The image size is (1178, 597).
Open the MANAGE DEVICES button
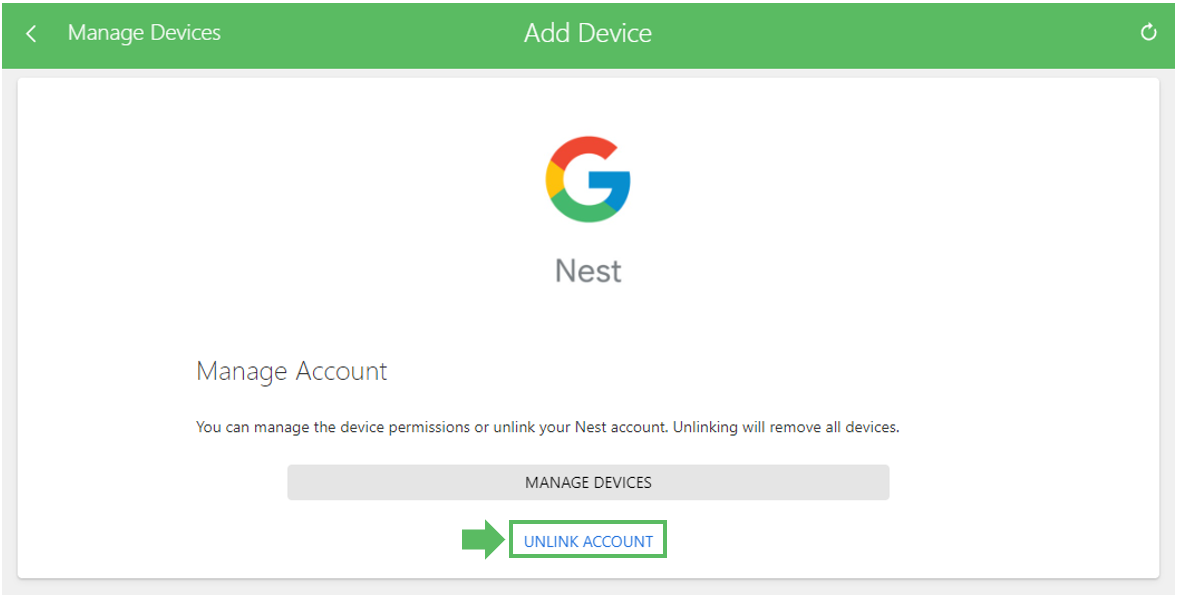coord(588,482)
